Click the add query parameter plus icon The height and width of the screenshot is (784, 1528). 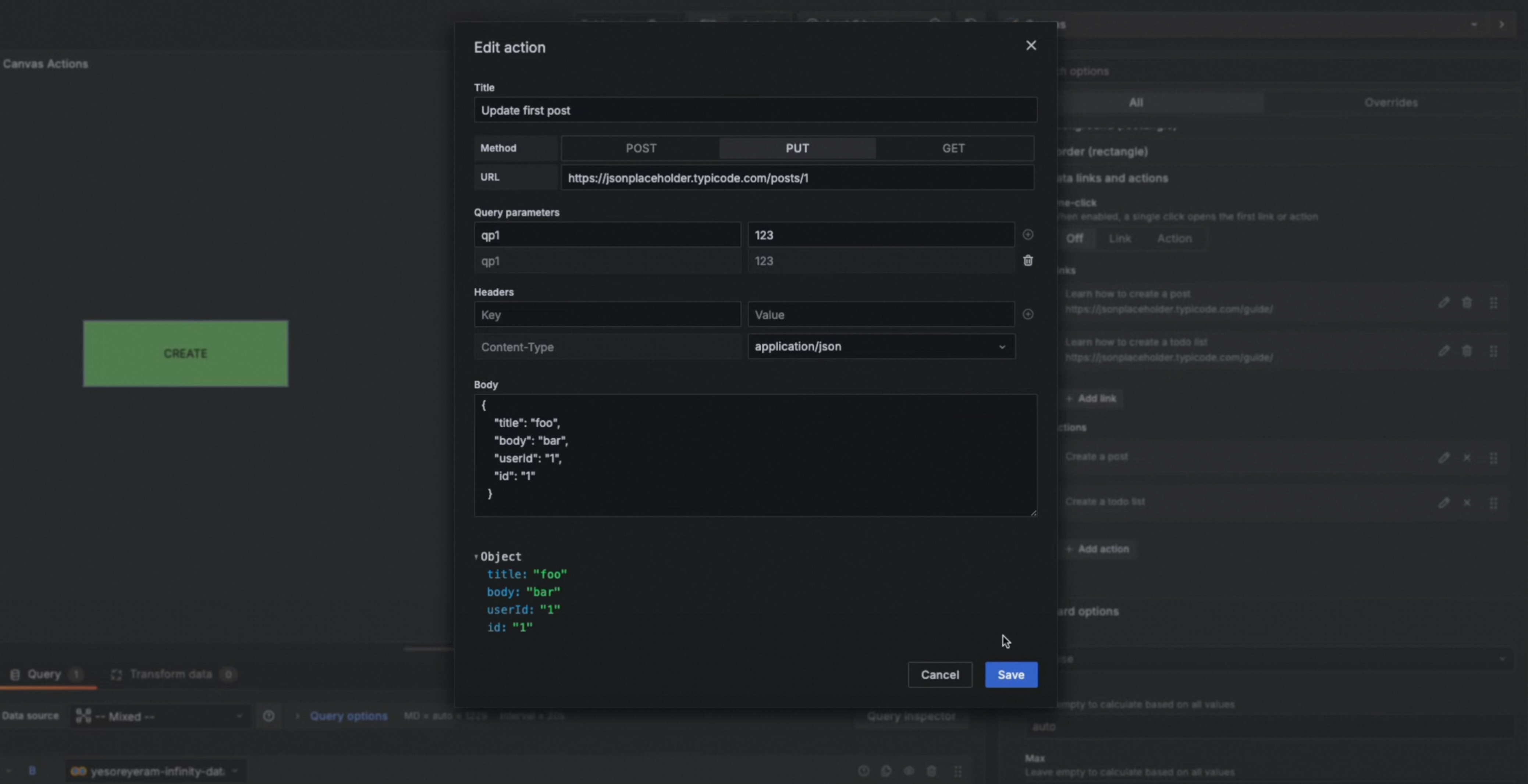[1028, 235]
